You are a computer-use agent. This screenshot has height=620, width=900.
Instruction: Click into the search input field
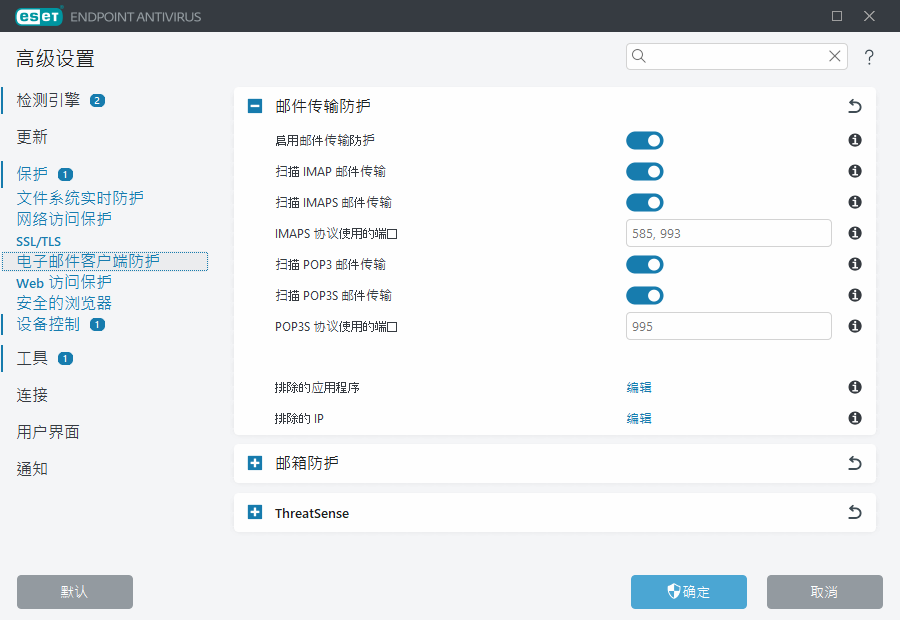[x=736, y=56]
